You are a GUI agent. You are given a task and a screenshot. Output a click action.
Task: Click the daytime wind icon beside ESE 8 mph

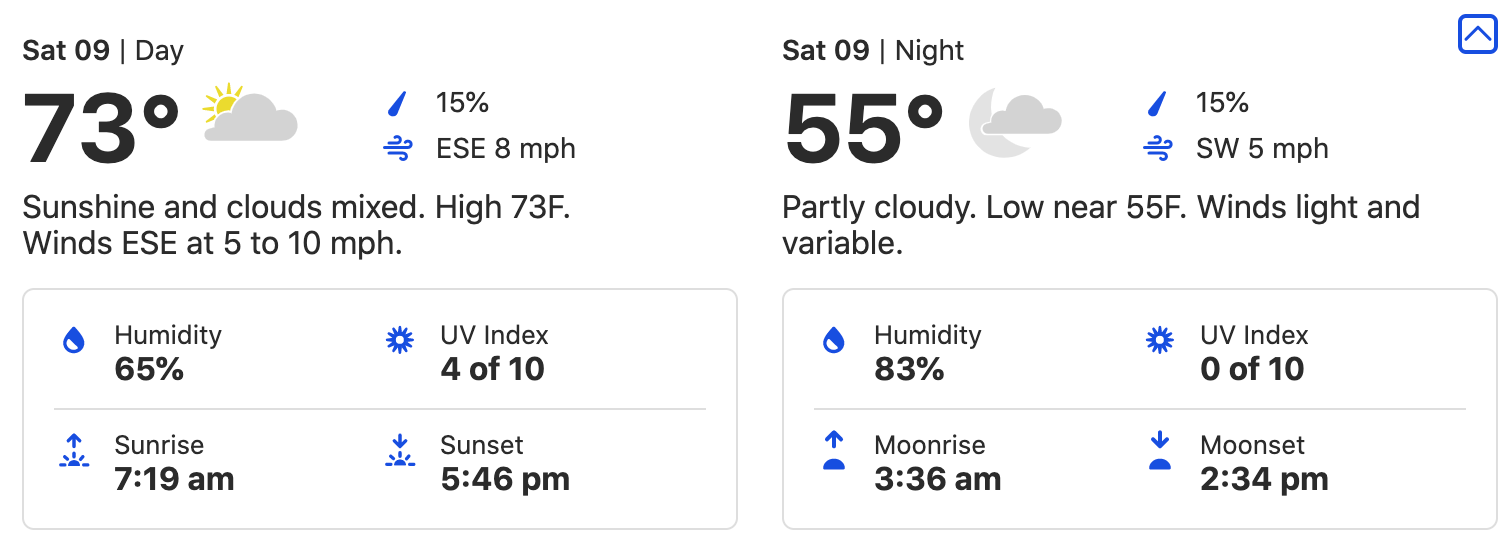tap(398, 150)
